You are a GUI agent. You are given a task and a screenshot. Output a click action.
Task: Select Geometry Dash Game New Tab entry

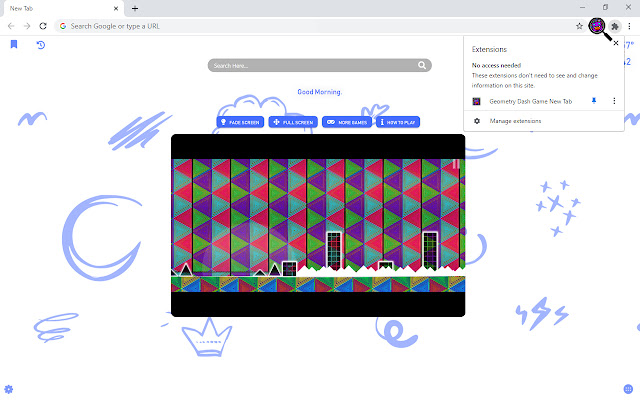click(531, 101)
